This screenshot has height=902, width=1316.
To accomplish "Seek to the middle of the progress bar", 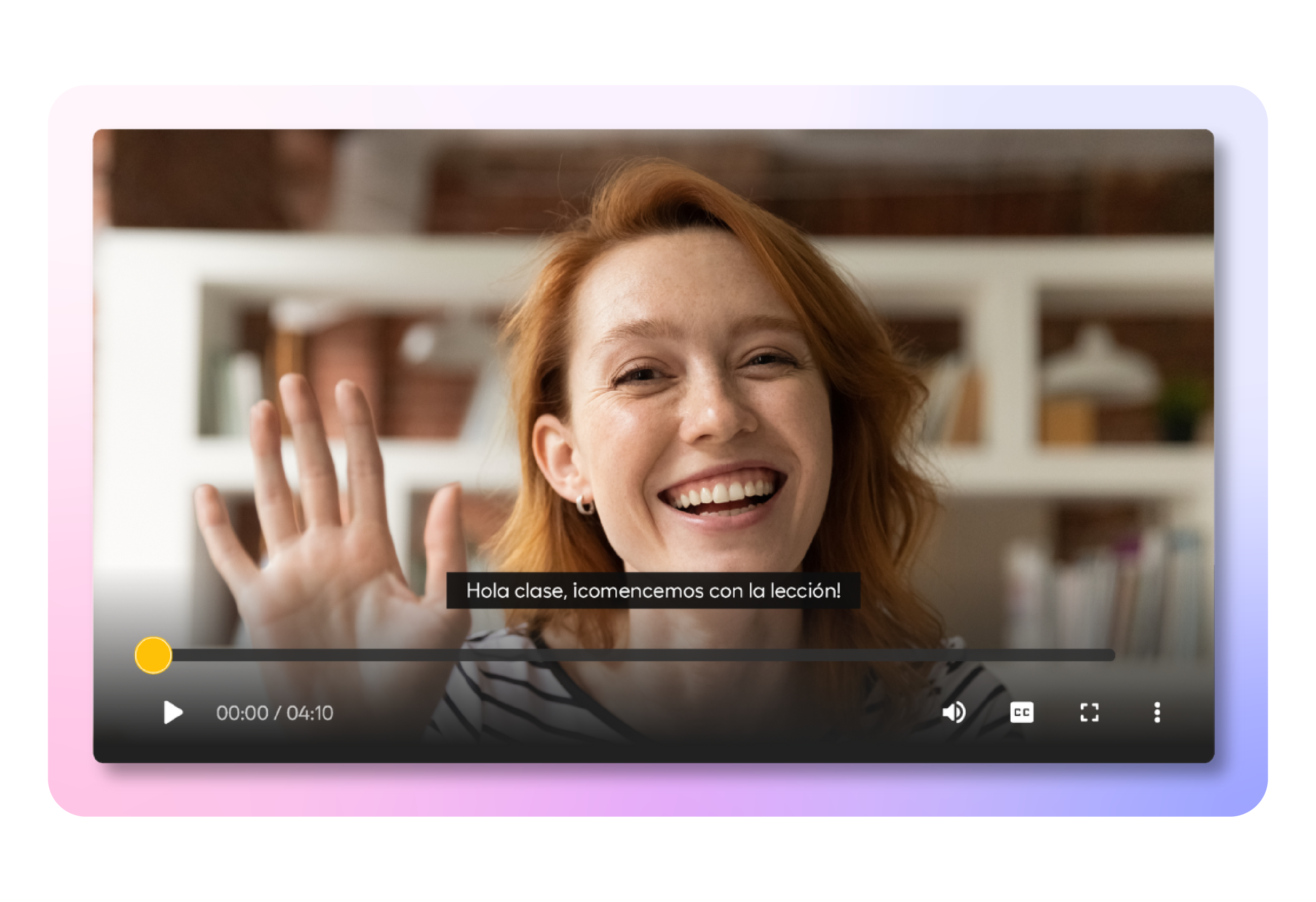I will tap(633, 655).
